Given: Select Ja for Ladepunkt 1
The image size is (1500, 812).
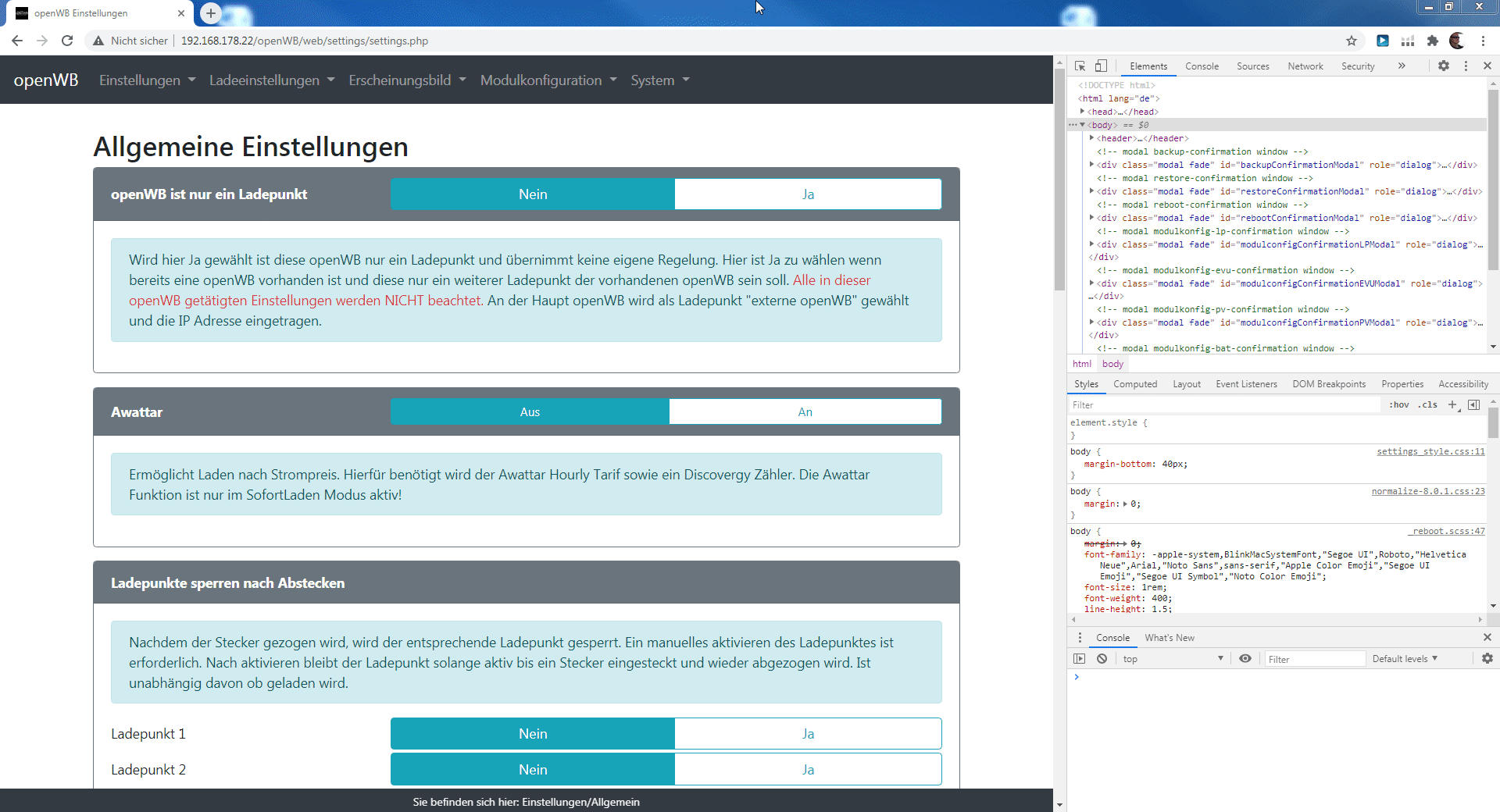Looking at the screenshot, I should pyautogui.click(x=808, y=734).
